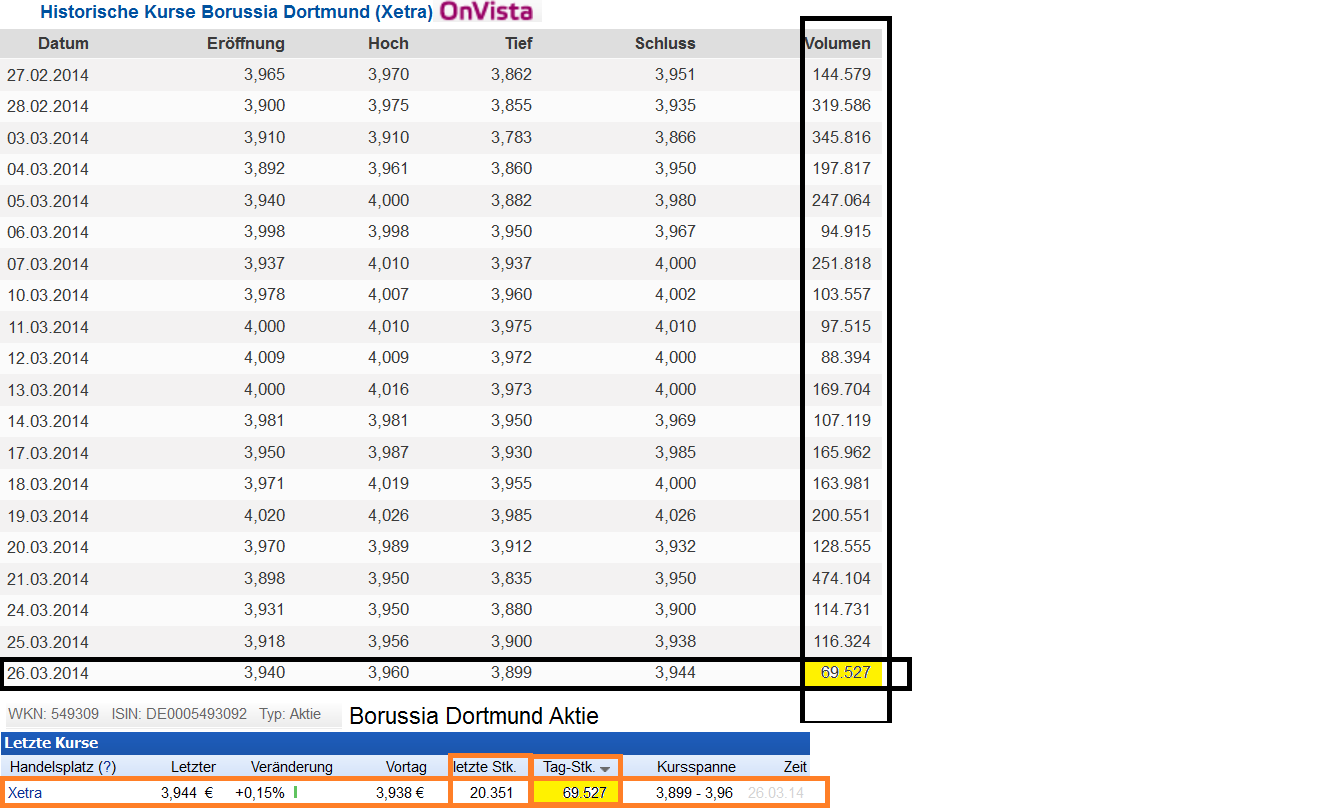This screenshot has height=811, width=1318.
Task: Select volume value 247.064
Action: [x=841, y=200]
